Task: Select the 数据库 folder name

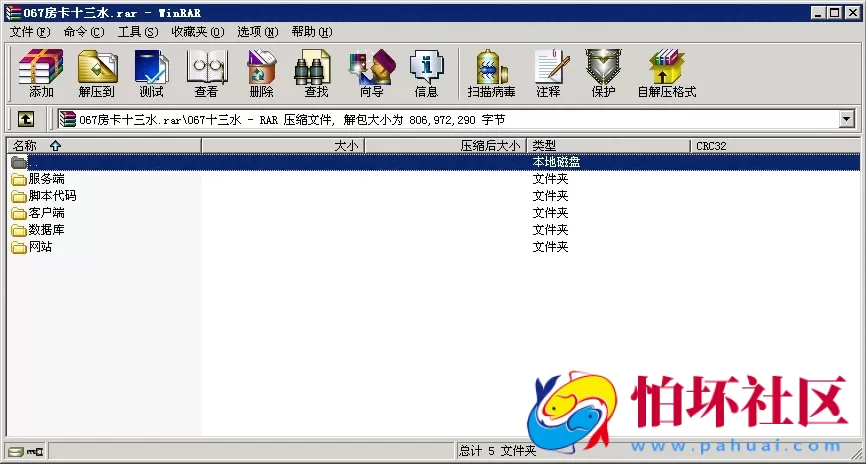Action: (46, 230)
